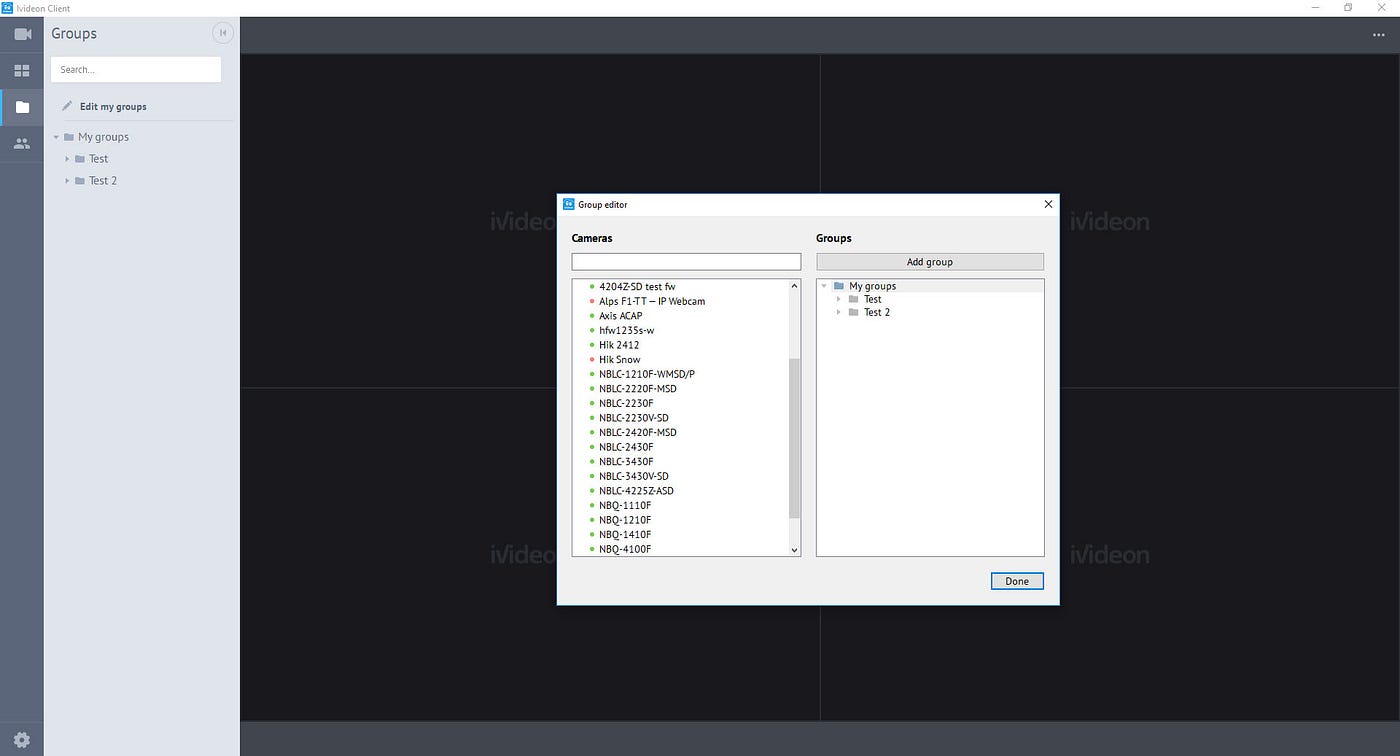Close the Group editor dialog
1400x756 pixels.
point(1048,204)
